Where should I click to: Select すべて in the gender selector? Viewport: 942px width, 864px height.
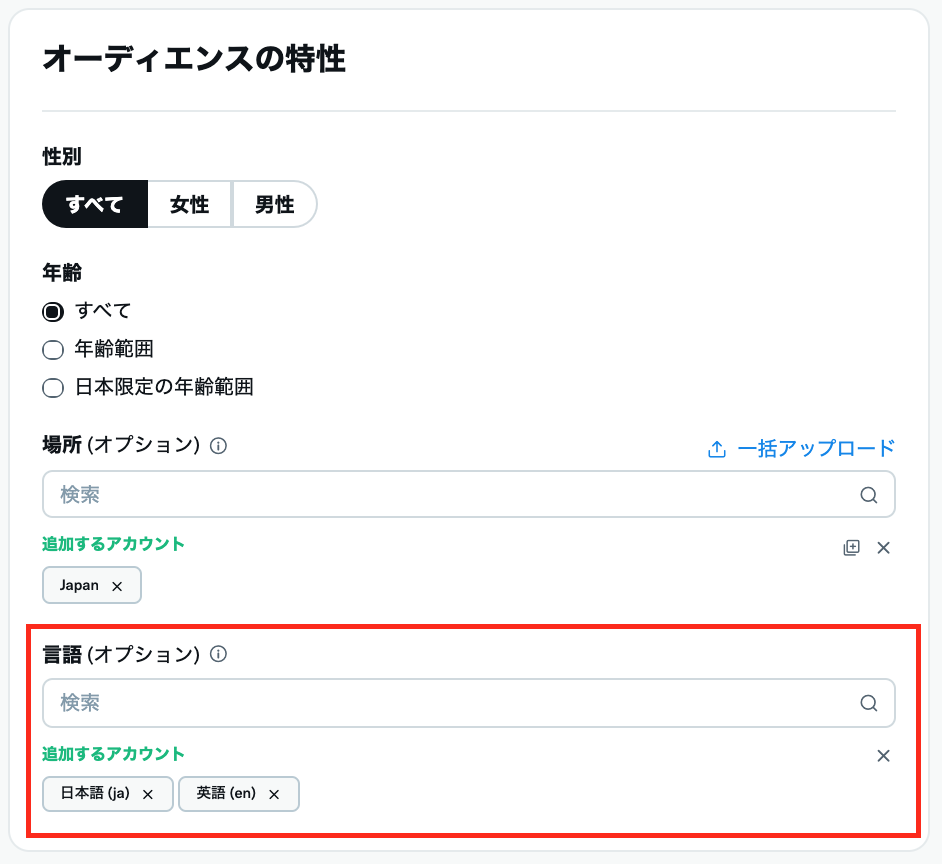click(95, 205)
